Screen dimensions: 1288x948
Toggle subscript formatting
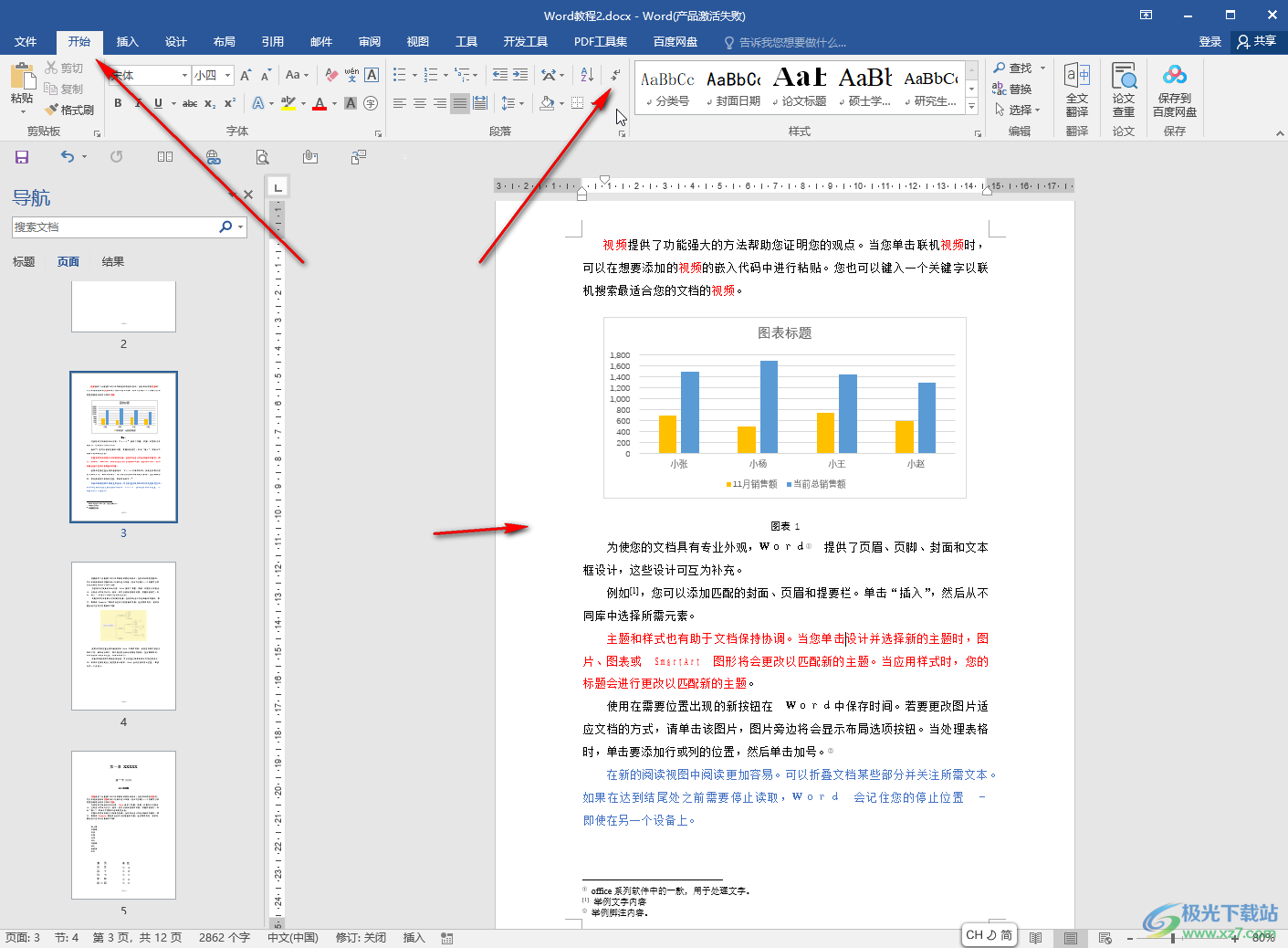(x=210, y=103)
